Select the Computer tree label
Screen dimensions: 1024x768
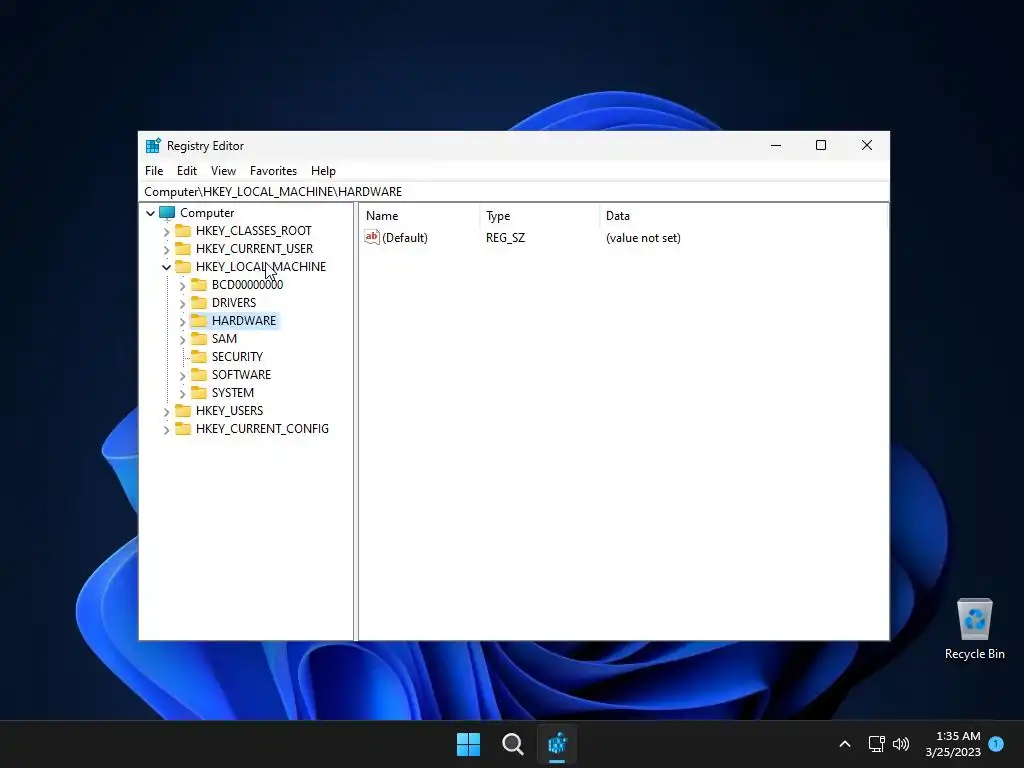pos(207,213)
